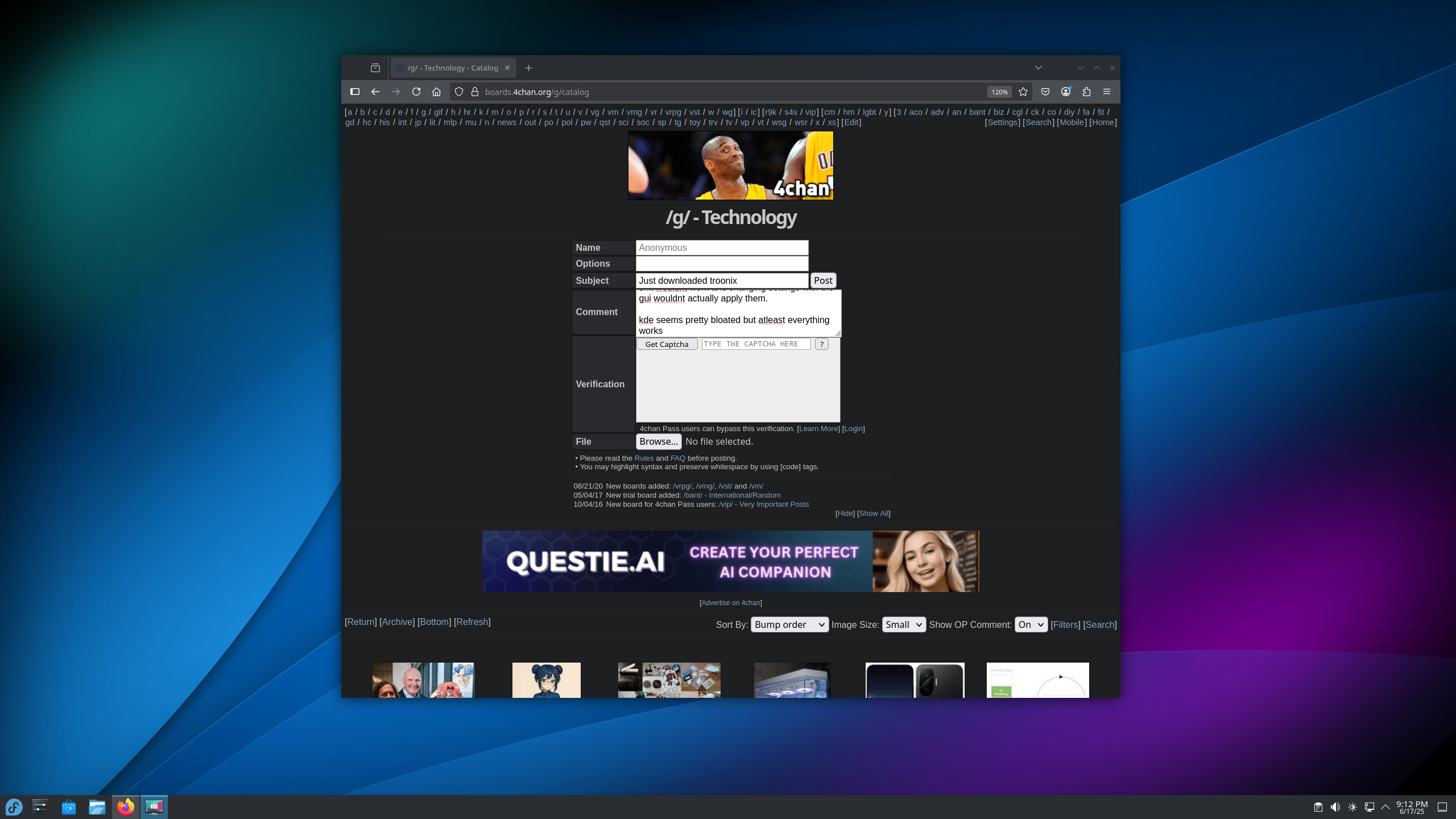Open the extensions puzzle icon
The width and height of the screenshot is (1456, 819).
tap(1086, 92)
